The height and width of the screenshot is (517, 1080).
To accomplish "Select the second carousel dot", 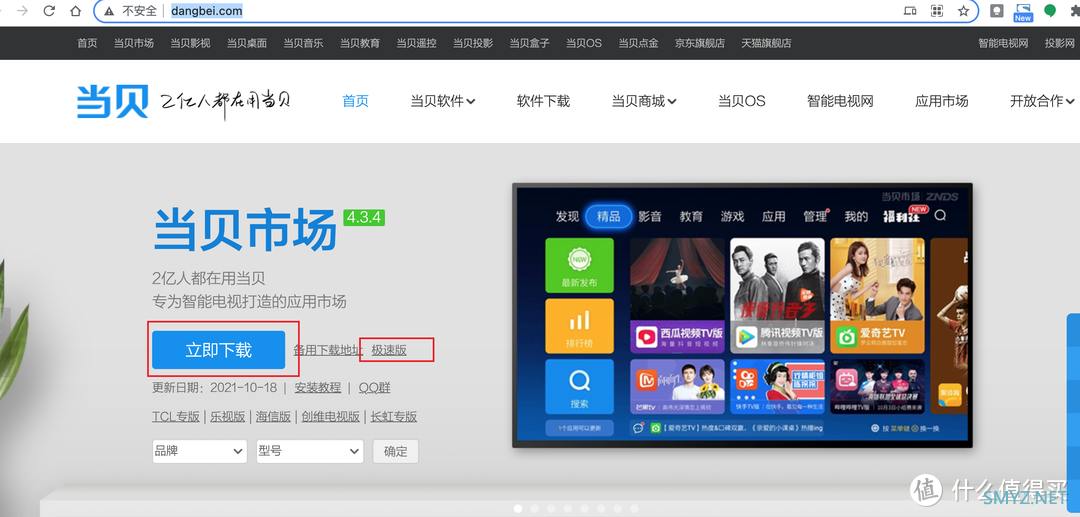I will pyautogui.click(x=535, y=509).
